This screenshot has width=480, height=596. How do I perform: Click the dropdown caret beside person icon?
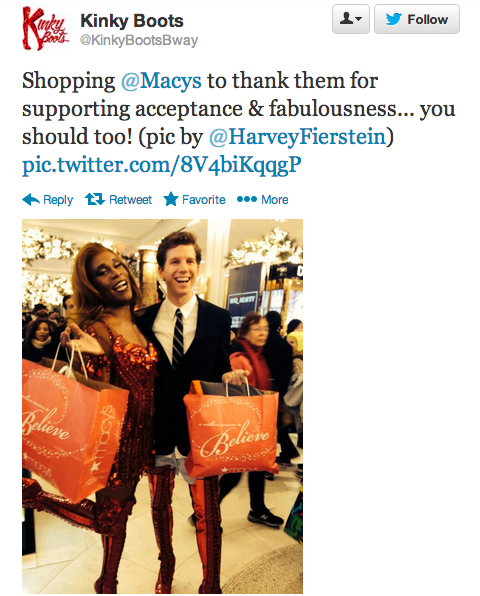click(359, 19)
